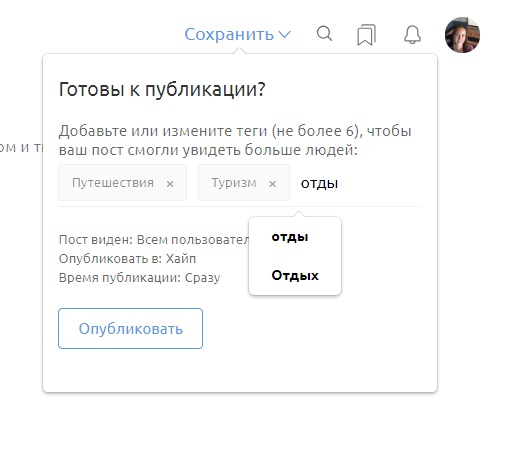Viewport: 532px width, 453px height.
Task: Change the Пост виден visibility setting
Action: 154,240
